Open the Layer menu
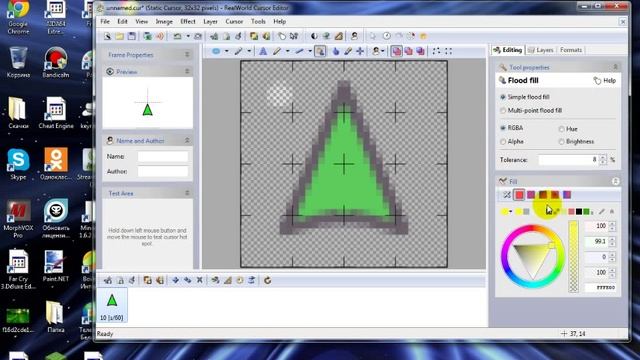640x360 pixels. point(210,22)
